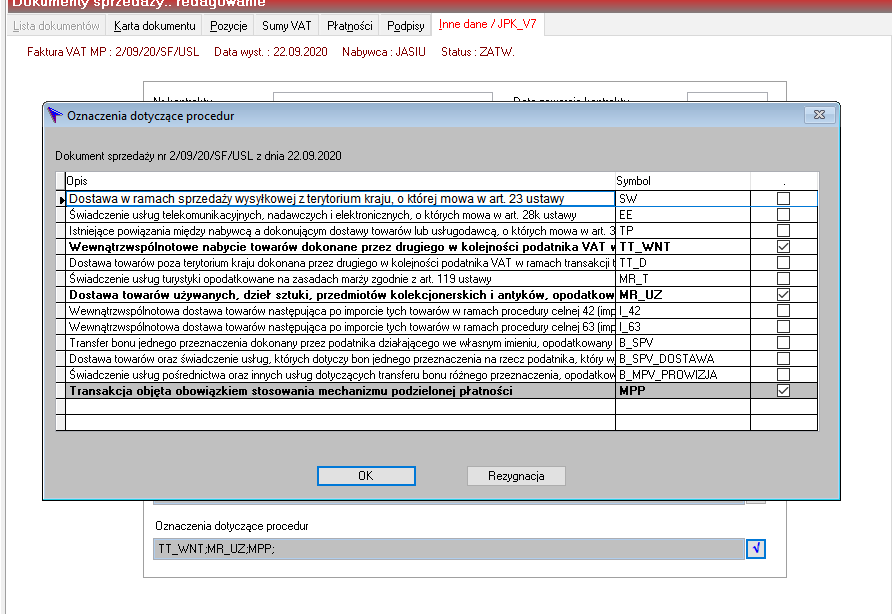
Task: Uncheck the MPP split payment checkbox
Action: [783, 390]
